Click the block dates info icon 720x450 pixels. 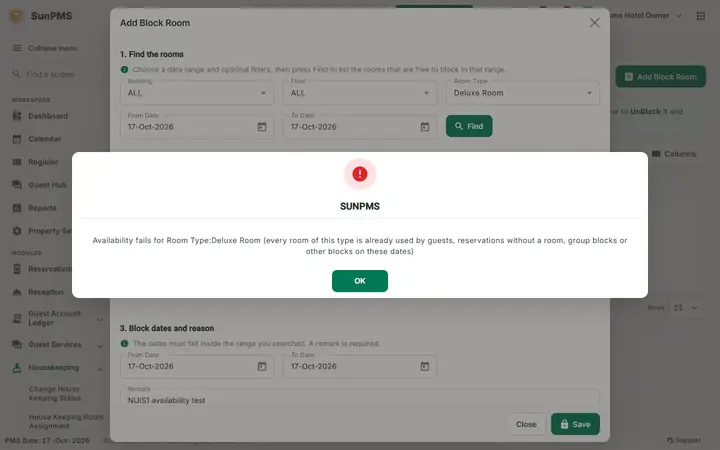[x=124, y=343]
